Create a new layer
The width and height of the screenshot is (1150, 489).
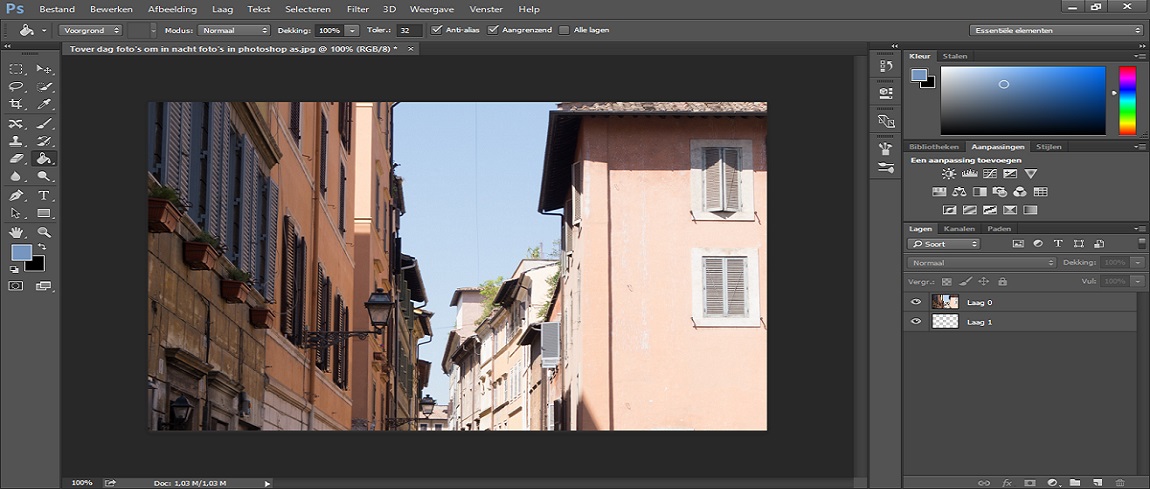1097,483
